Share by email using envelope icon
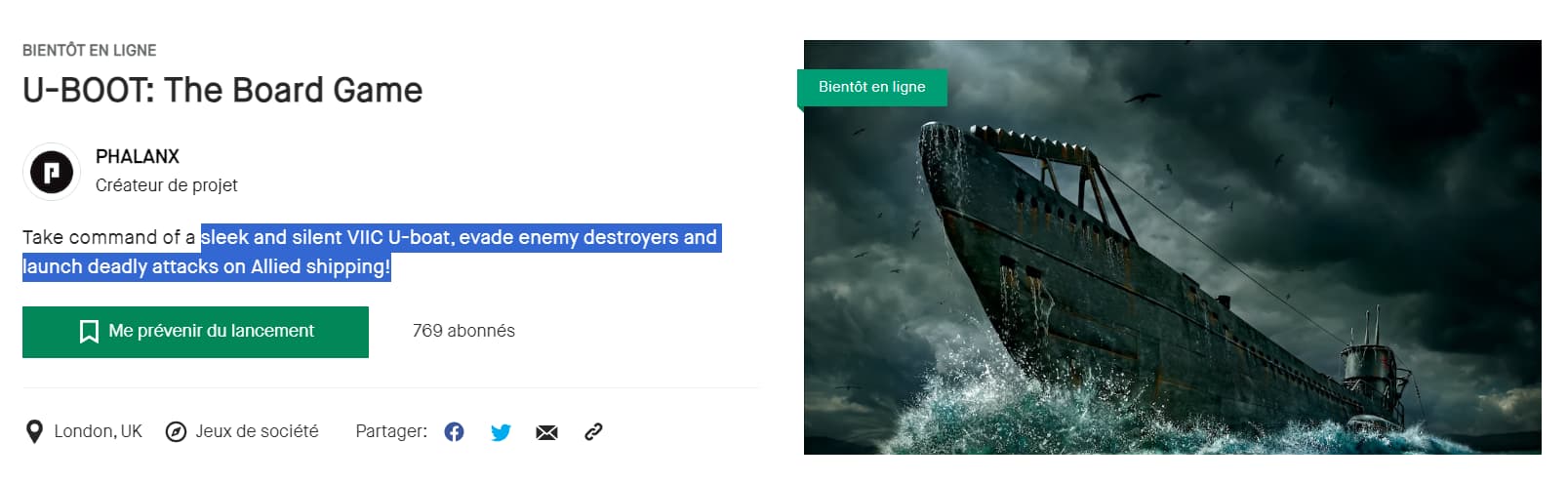 [546, 432]
